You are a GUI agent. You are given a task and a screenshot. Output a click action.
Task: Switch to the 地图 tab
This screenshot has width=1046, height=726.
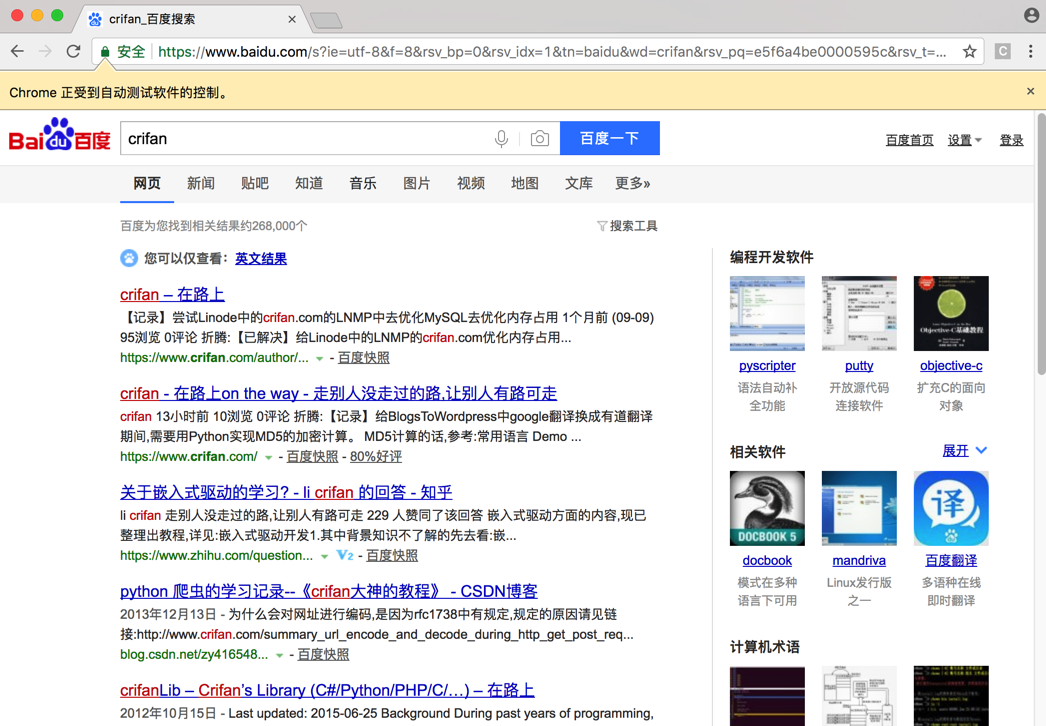(x=525, y=184)
